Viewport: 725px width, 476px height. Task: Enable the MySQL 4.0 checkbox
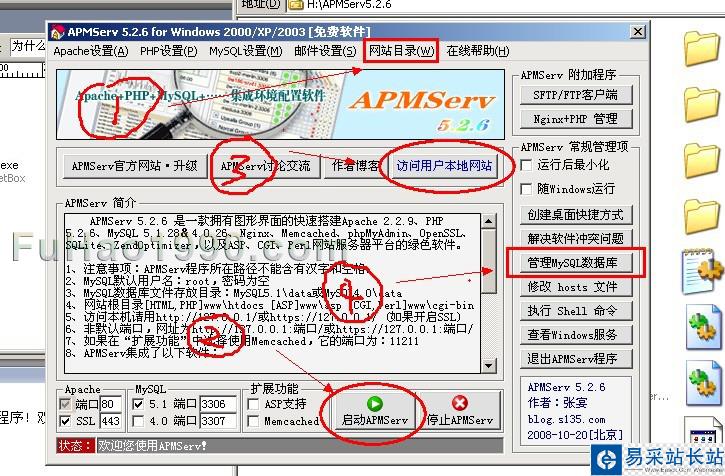click(138, 421)
